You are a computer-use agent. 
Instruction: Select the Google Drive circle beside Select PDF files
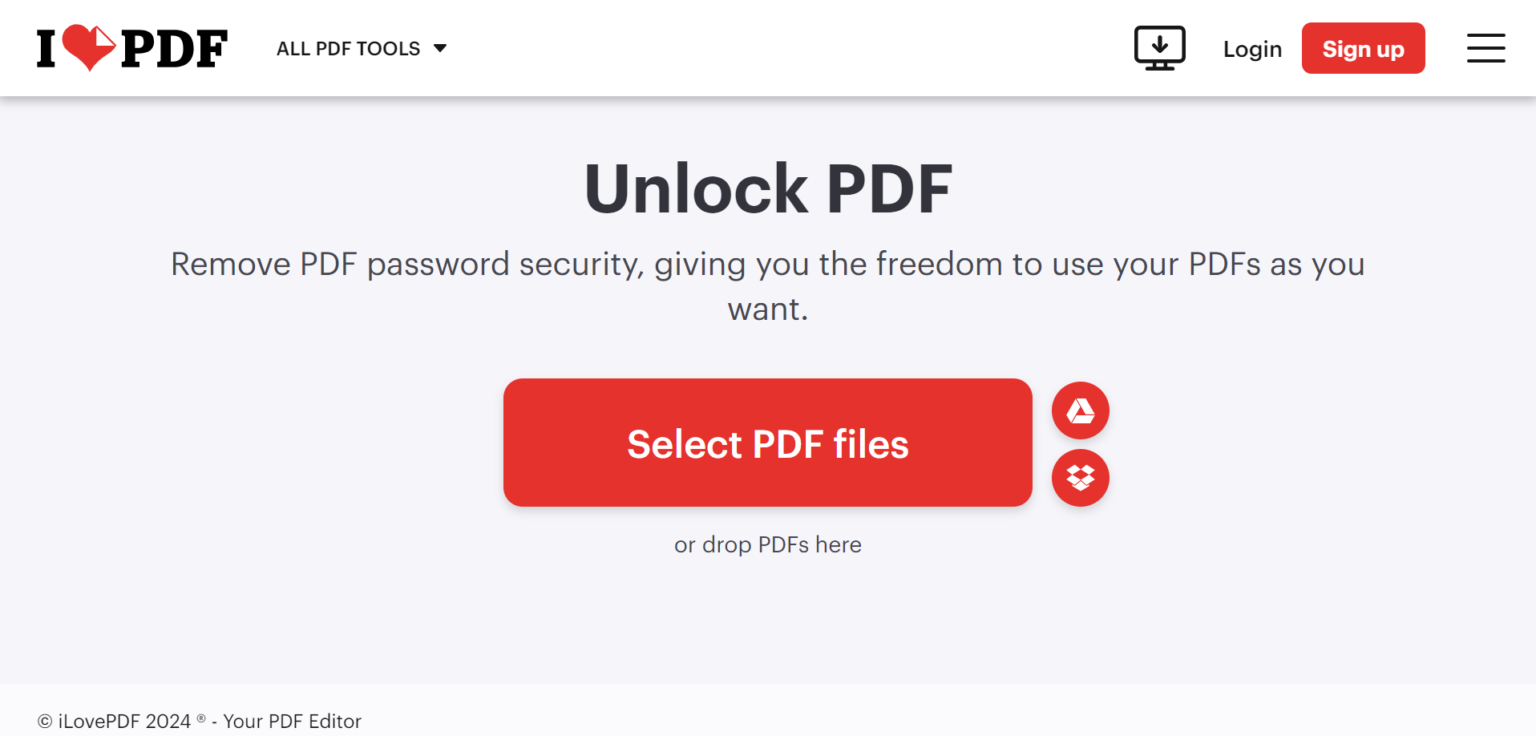[1080, 410]
